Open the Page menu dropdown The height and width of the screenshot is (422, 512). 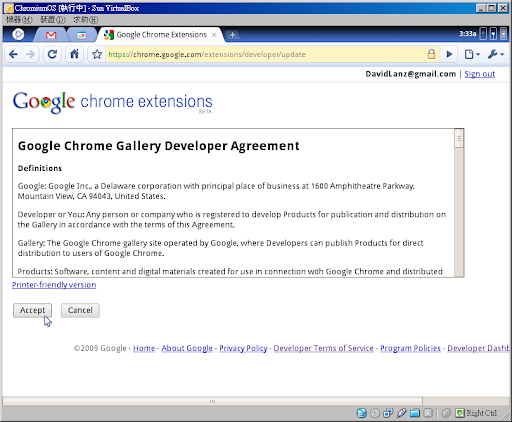(472, 54)
